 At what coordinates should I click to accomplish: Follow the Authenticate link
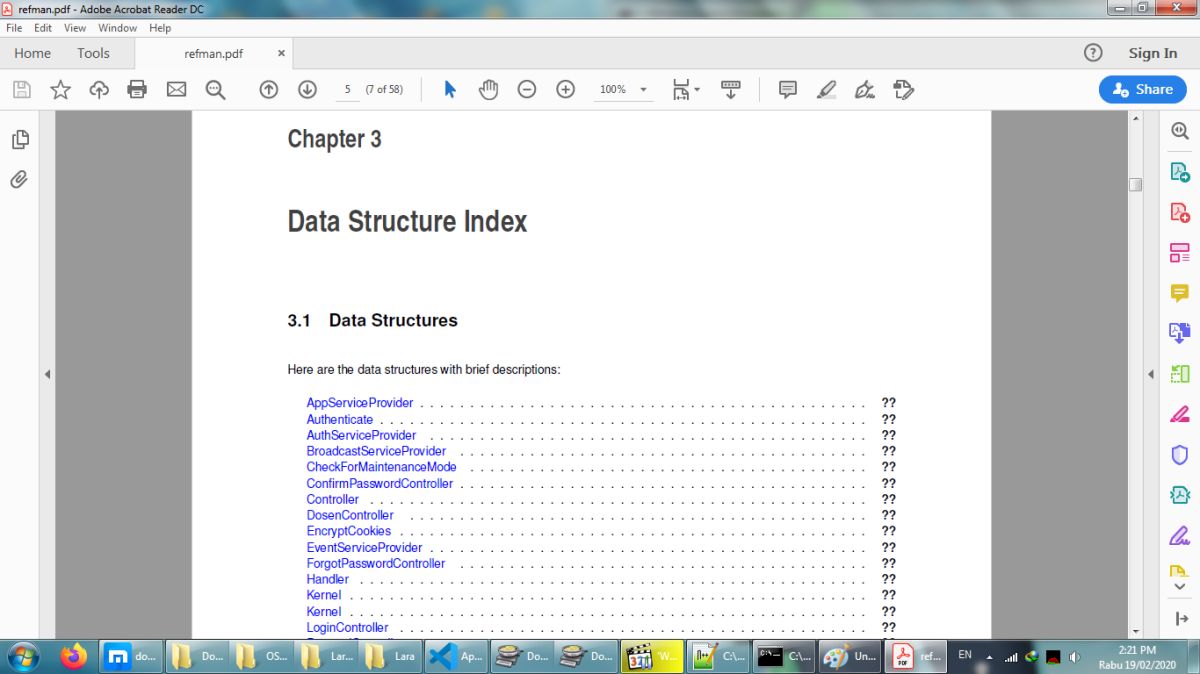pos(340,419)
